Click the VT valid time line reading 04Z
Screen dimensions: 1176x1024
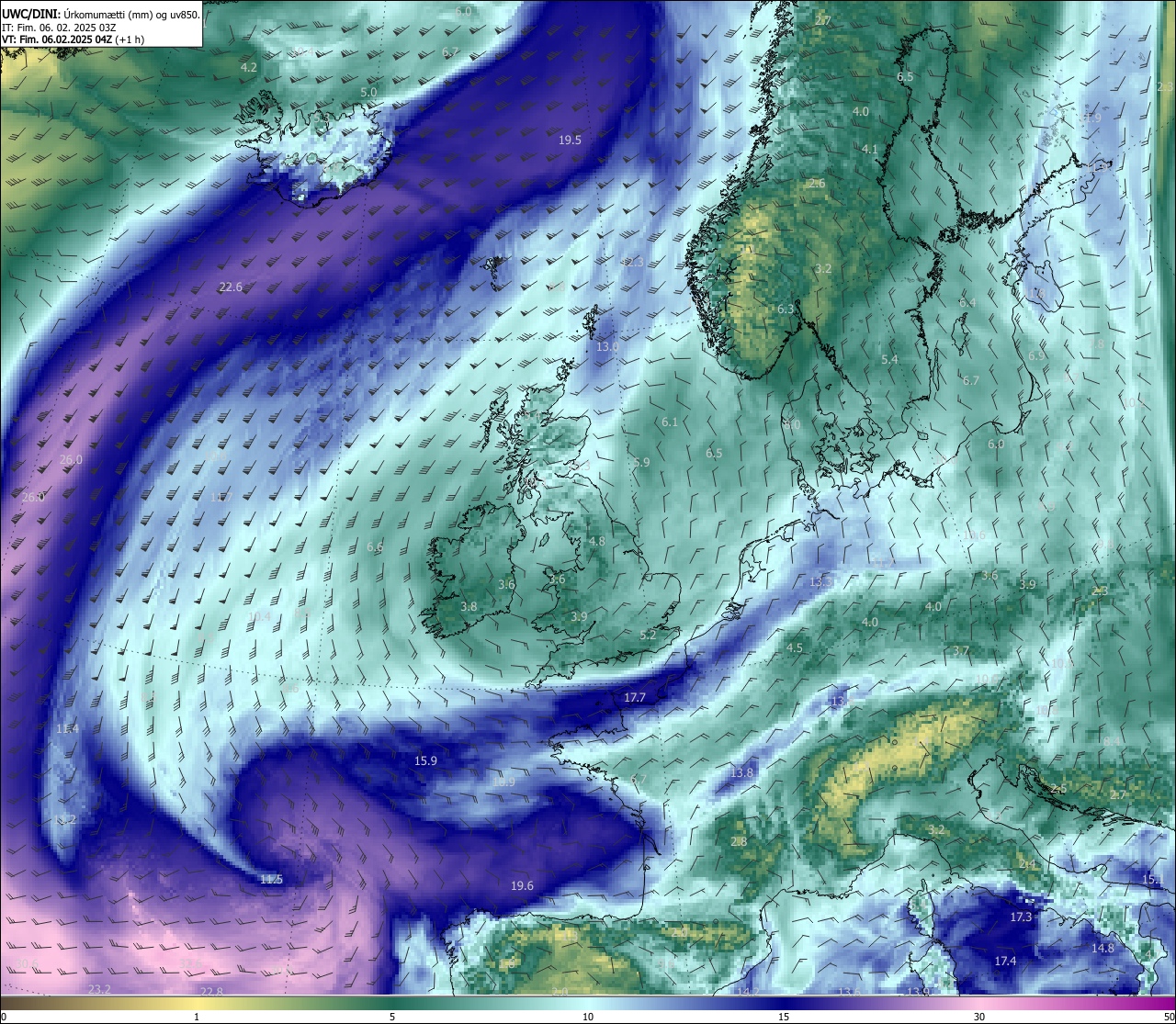click(x=73, y=39)
